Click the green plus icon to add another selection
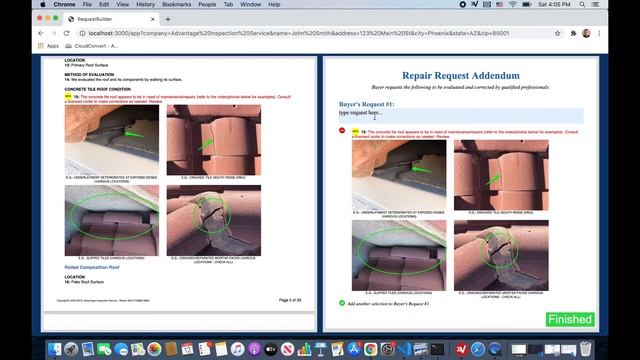 tap(342, 303)
